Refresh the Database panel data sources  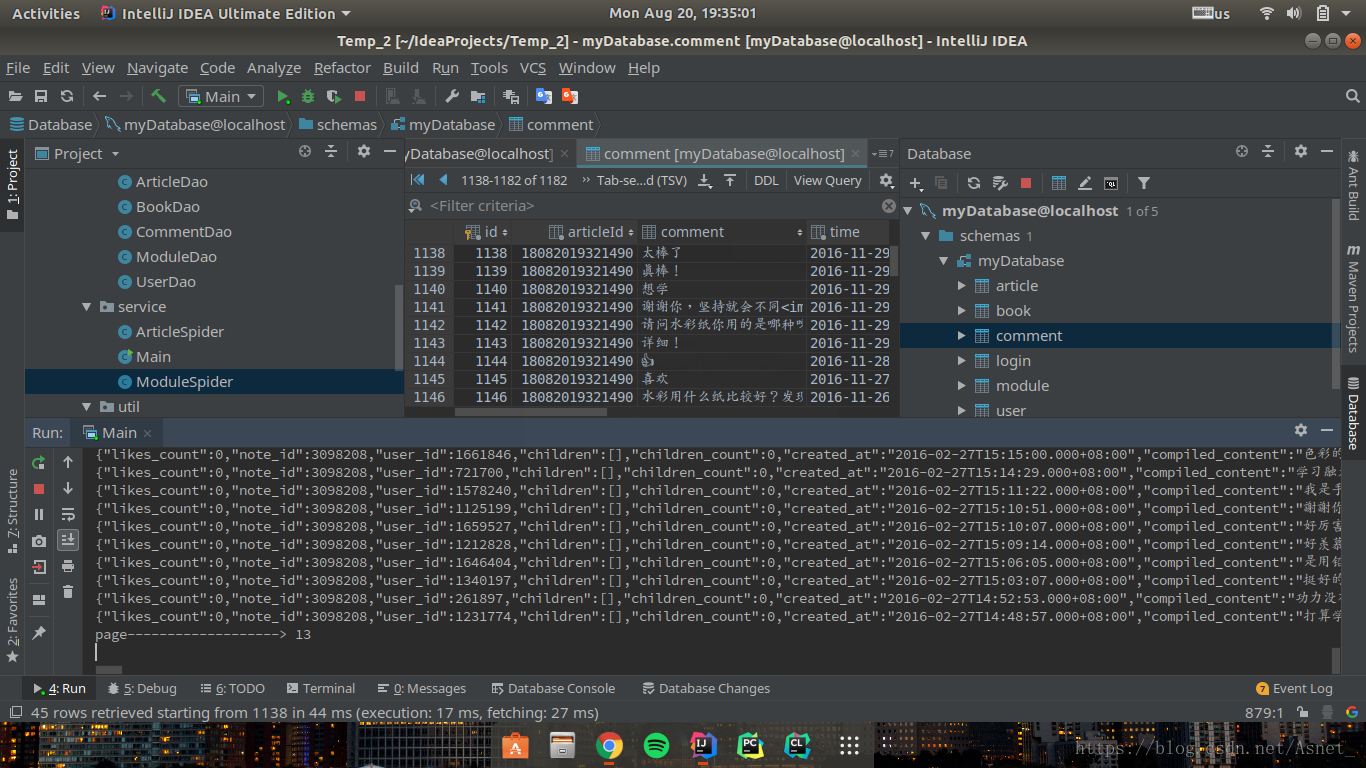coord(973,183)
